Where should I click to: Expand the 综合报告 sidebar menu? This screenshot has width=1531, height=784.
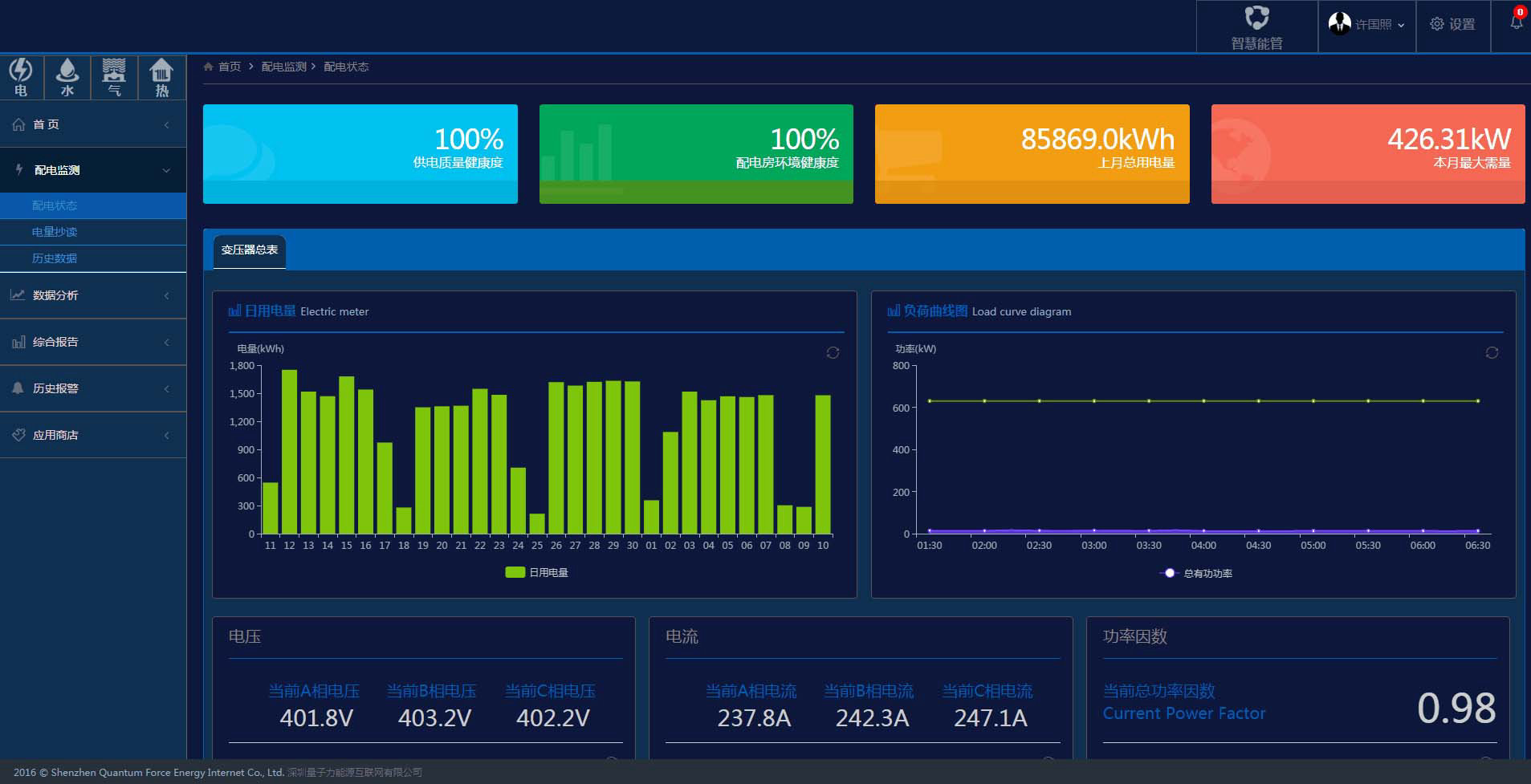tap(93, 342)
